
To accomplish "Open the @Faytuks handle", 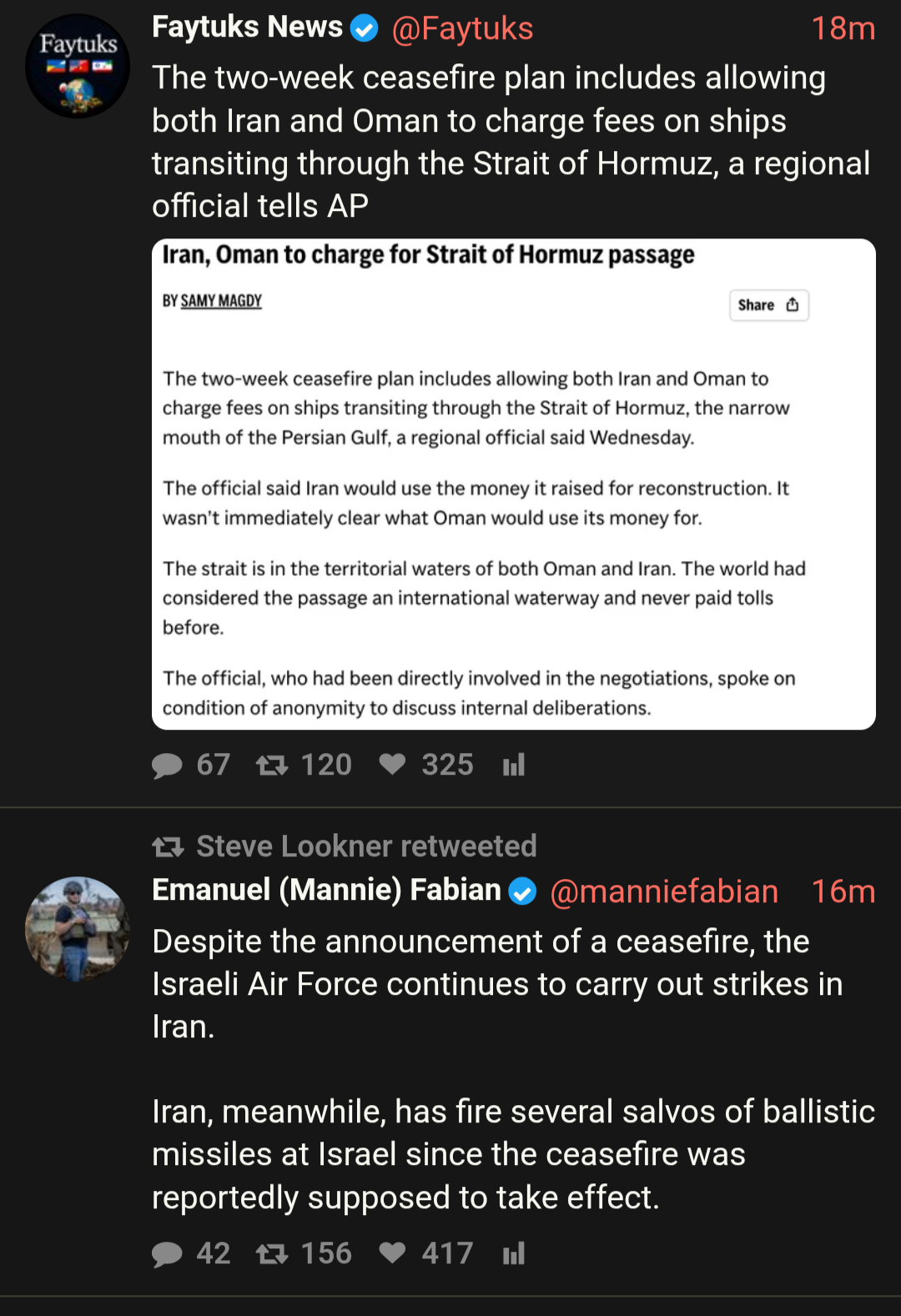I will click(x=462, y=29).
